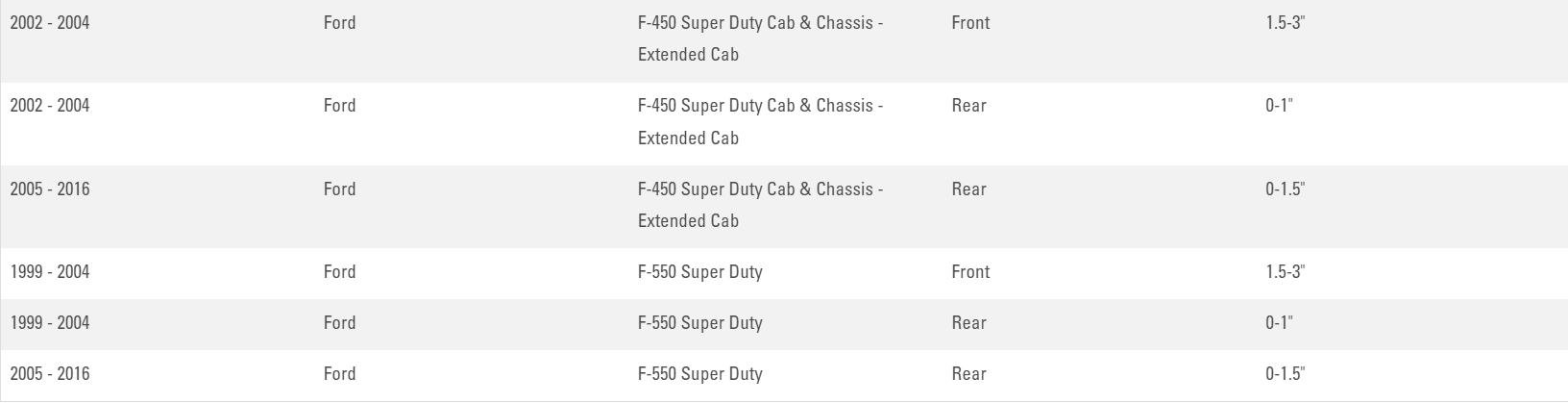1568x403 pixels.
Task: Click the 2005-2016 year range for F-450
Action: [x=50, y=189]
